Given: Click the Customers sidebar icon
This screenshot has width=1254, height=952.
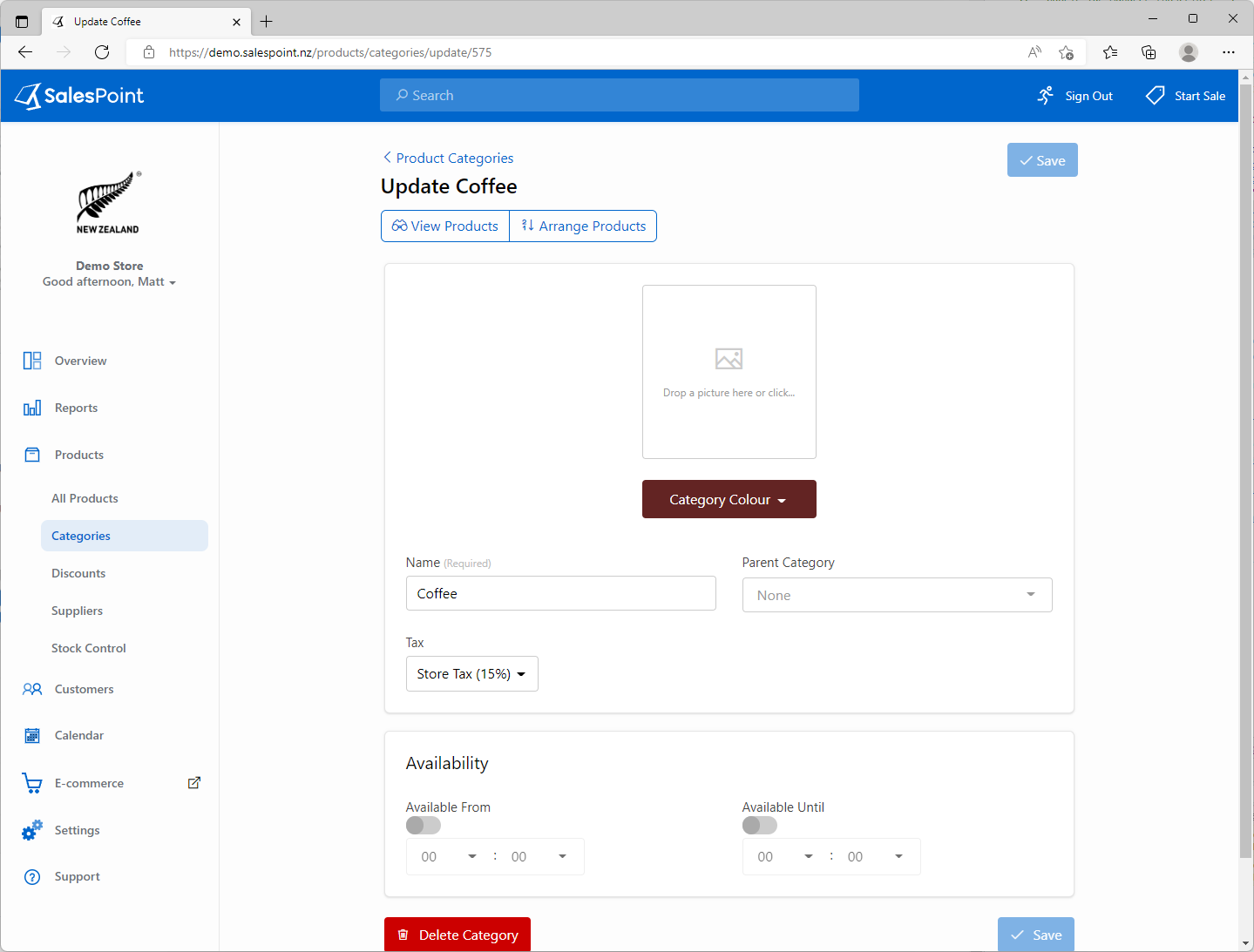Looking at the screenshot, I should tap(32, 688).
